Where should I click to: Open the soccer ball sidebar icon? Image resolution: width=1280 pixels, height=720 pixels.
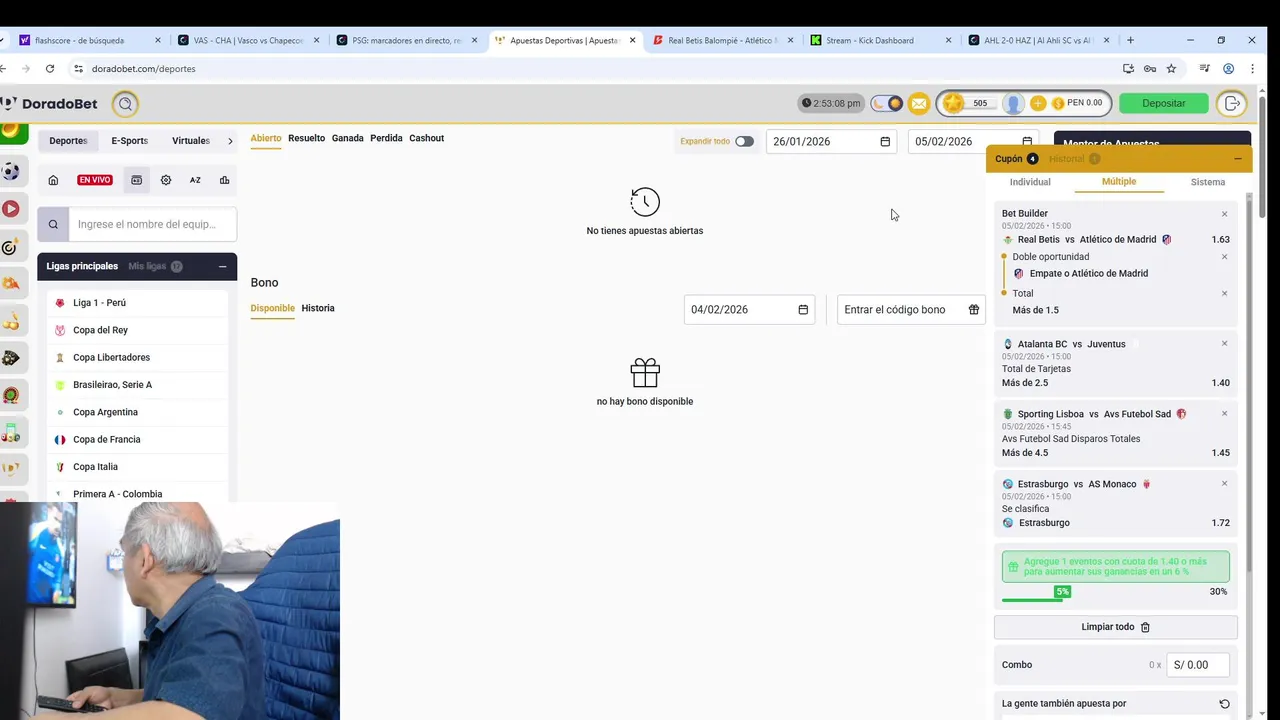(x=11, y=172)
